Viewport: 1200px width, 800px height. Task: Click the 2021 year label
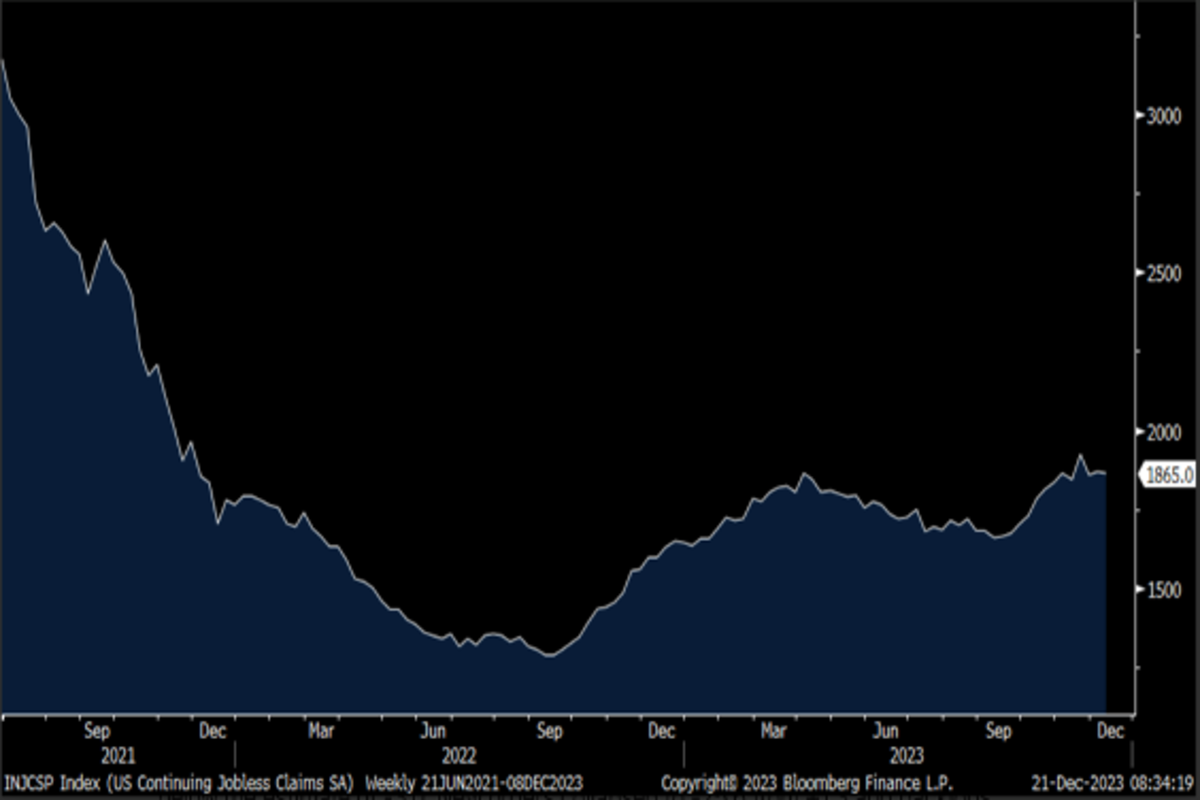pos(118,755)
